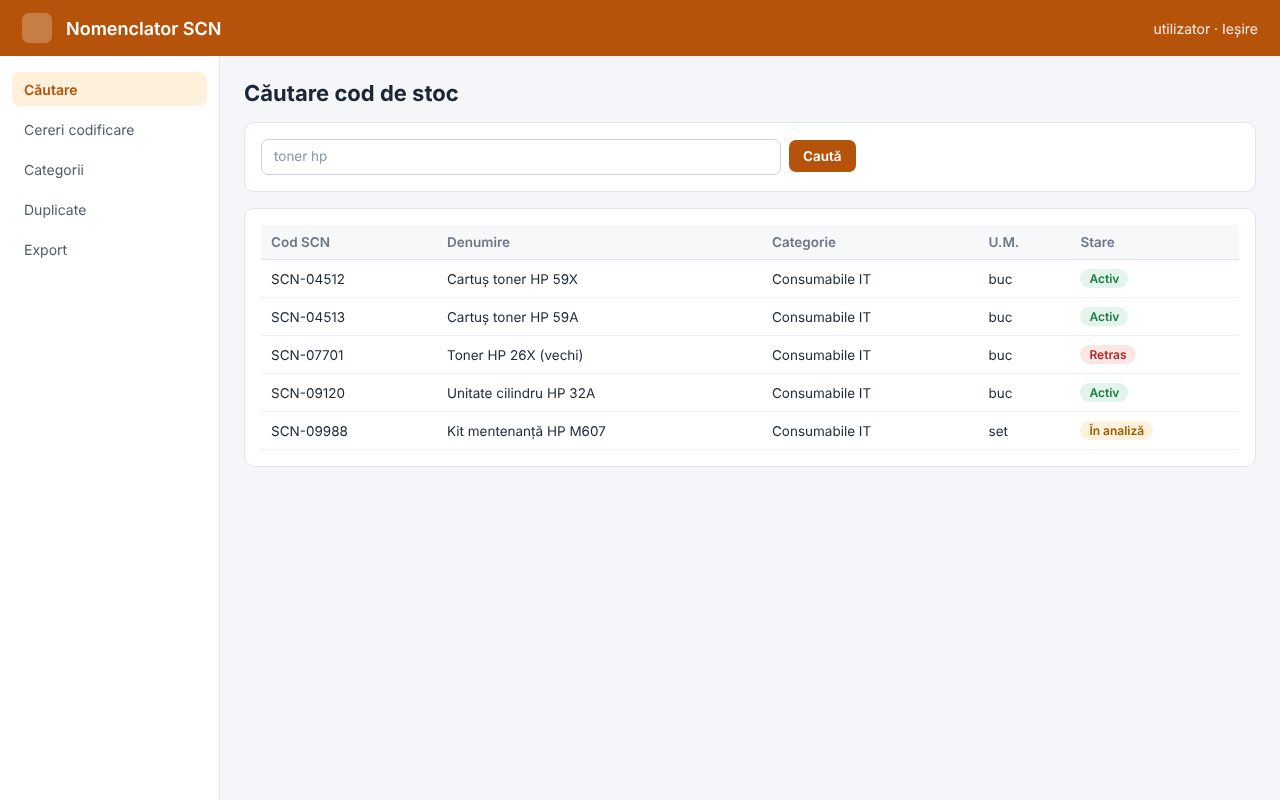1280x800 pixels.
Task: Select code SCN-07701
Action: click(x=307, y=355)
